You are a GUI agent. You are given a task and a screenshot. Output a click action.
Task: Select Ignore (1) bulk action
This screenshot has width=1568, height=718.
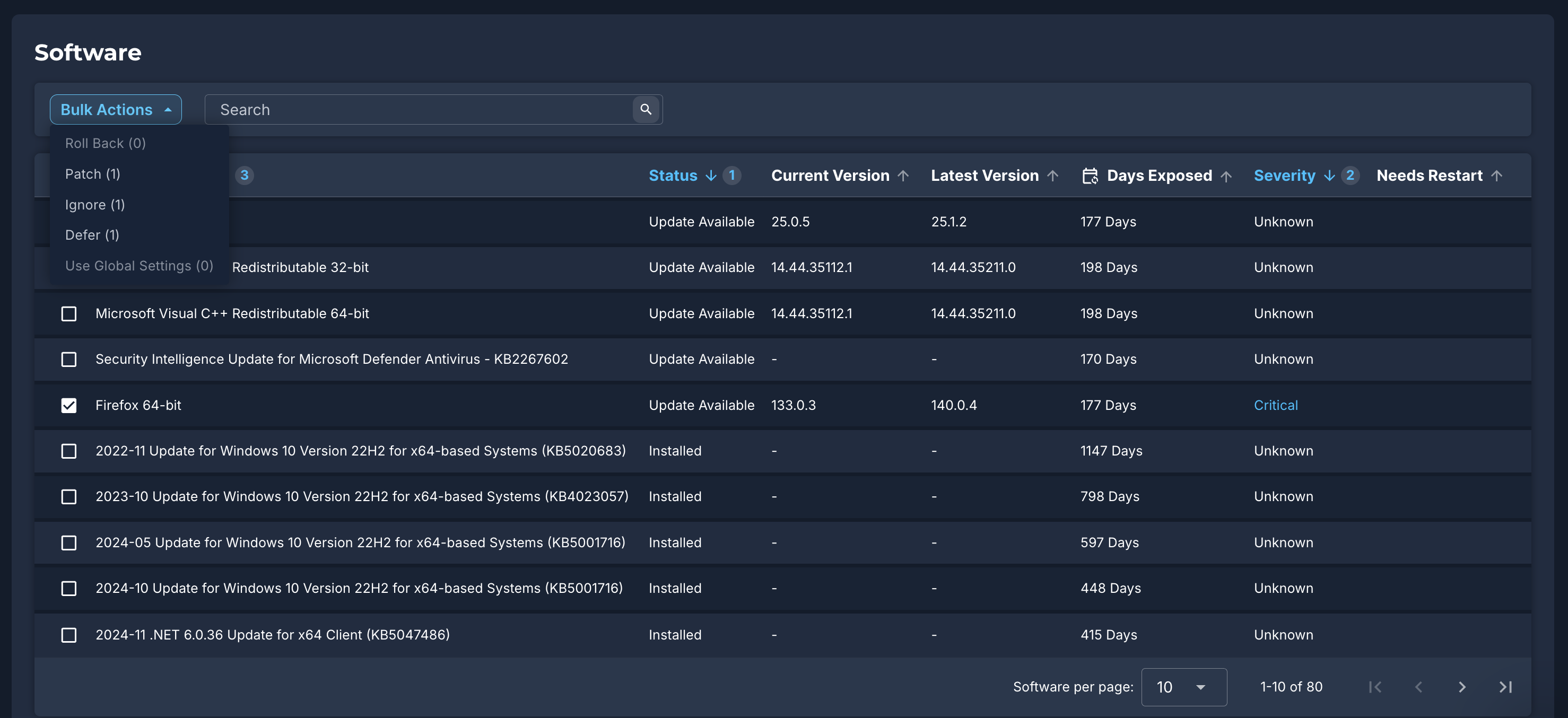(x=95, y=205)
